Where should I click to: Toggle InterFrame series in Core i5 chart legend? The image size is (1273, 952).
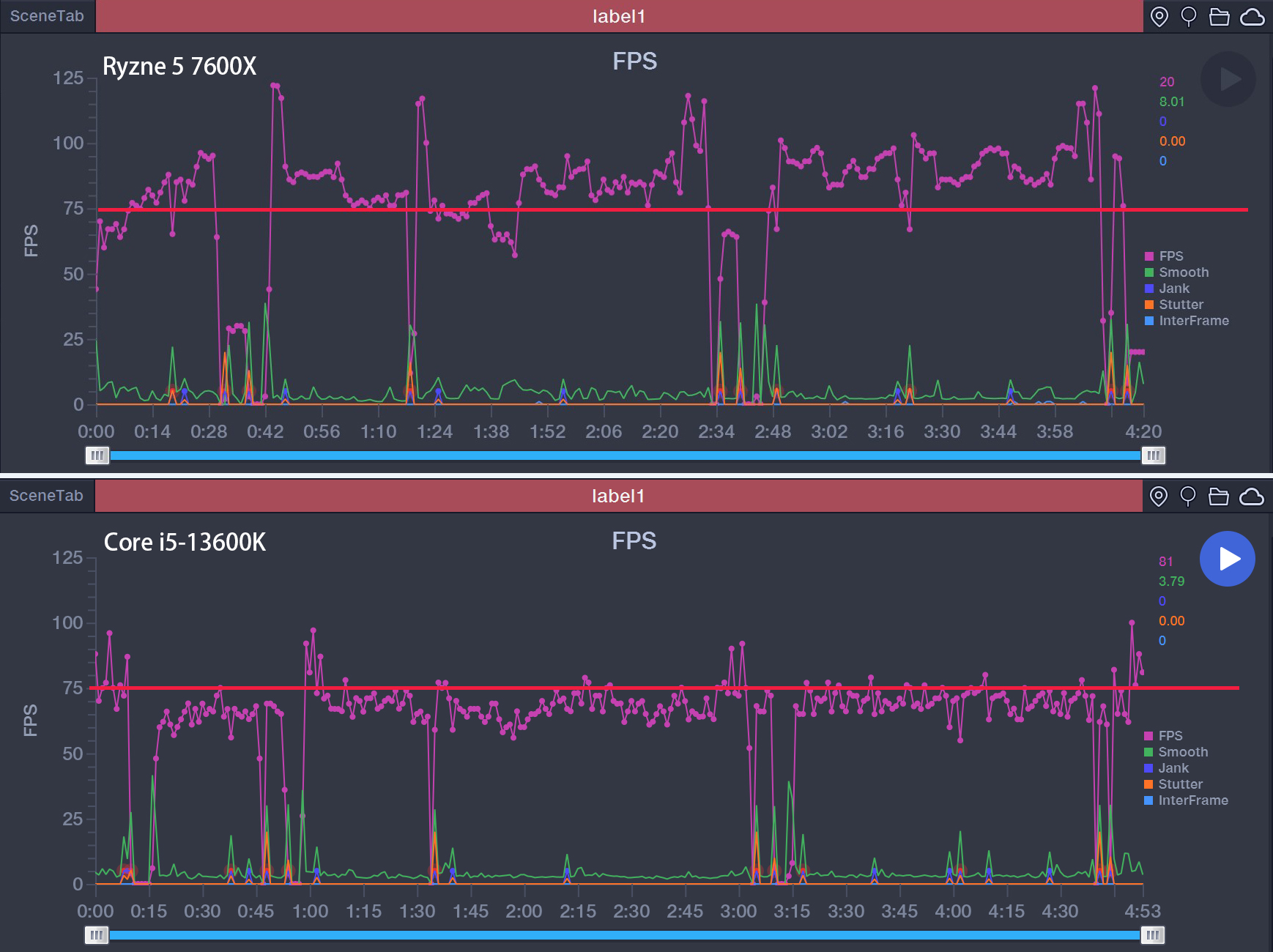click(1187, 800)
